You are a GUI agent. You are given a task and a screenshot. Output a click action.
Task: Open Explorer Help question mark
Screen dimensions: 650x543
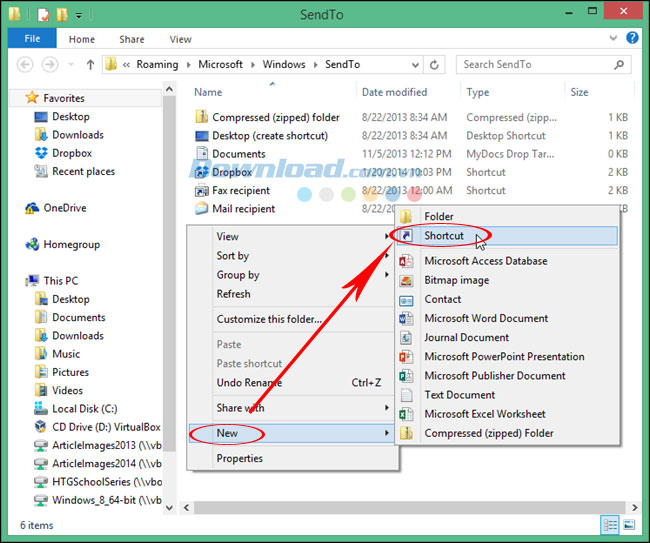(632, 38)
